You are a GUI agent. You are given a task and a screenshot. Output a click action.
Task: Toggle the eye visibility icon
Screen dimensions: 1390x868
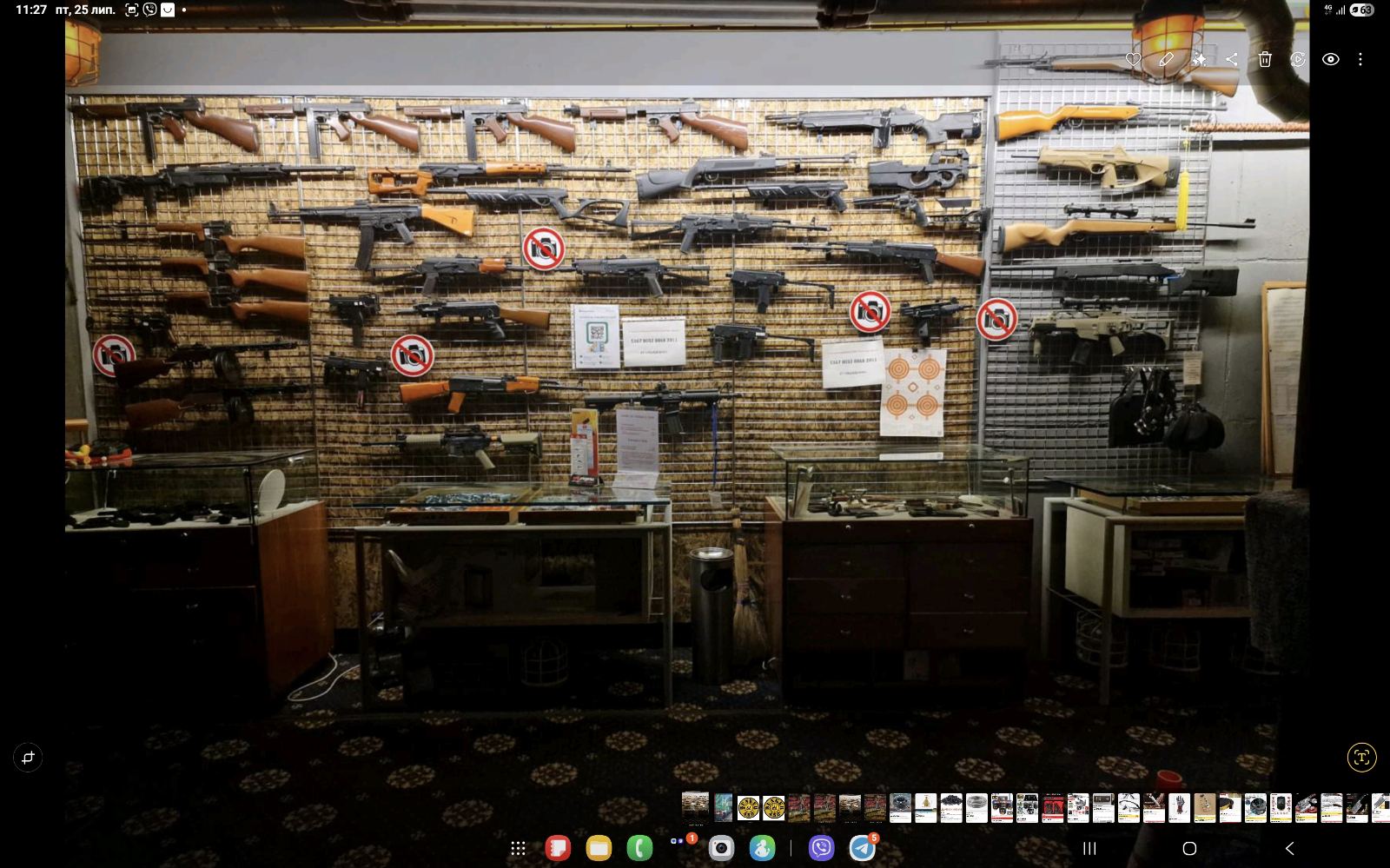1330,59
